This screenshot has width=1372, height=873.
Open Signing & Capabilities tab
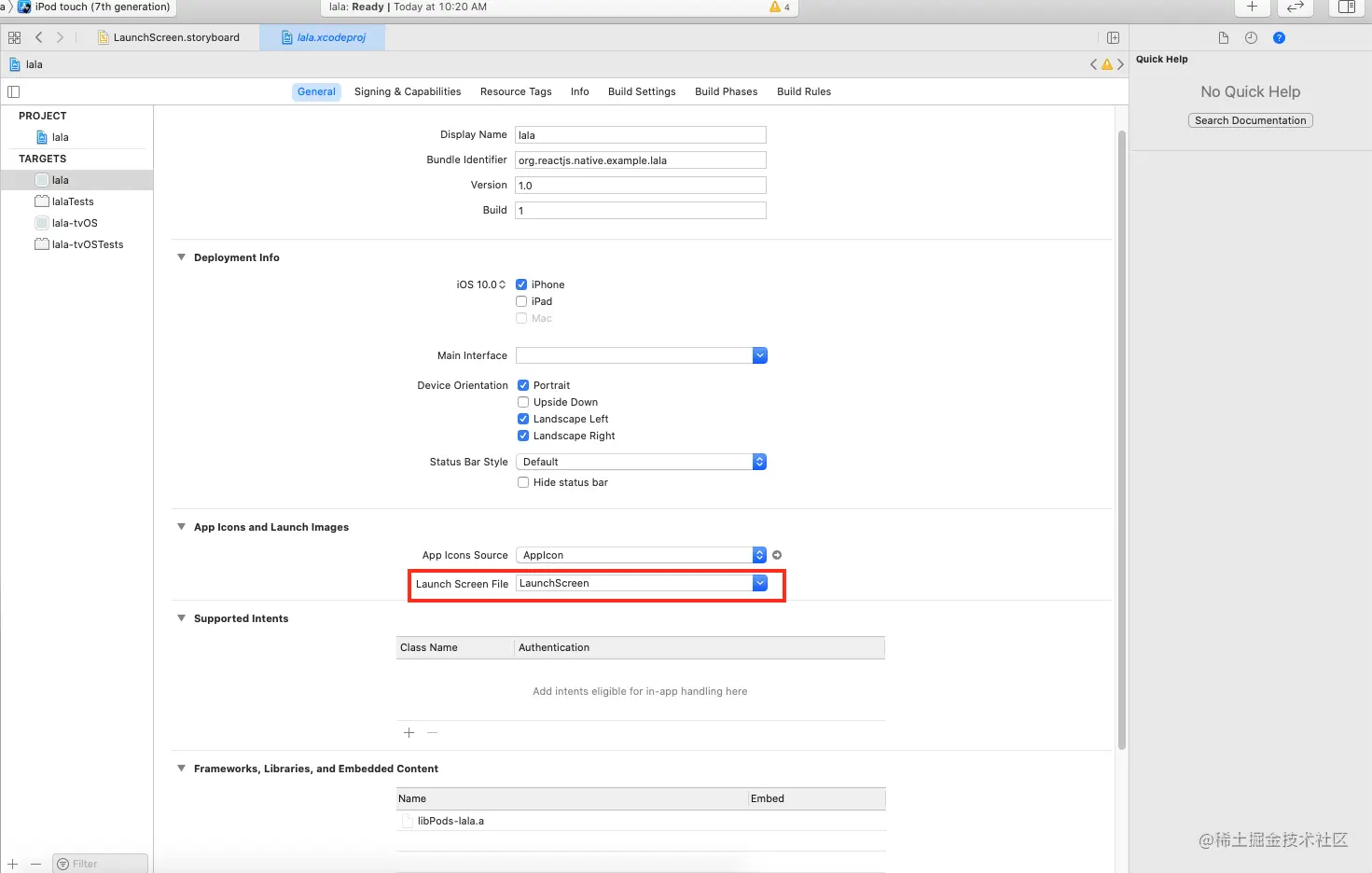click(x=408, y=91)
